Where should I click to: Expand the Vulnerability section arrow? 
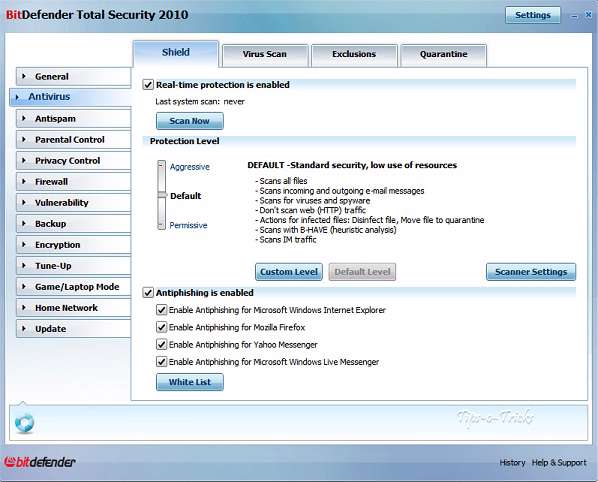(24, 202)
